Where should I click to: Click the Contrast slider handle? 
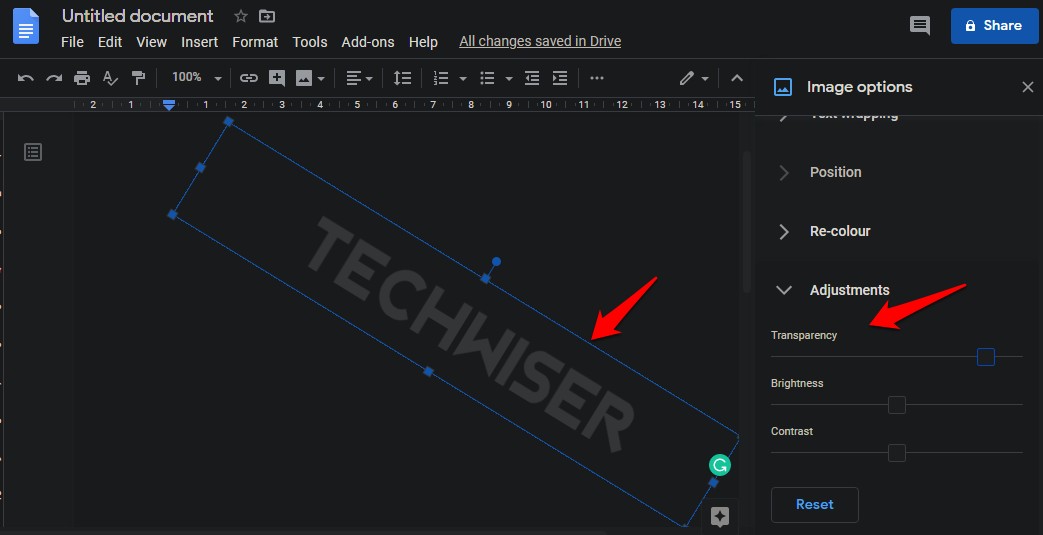pyautogui.click(x=897, y=452)
